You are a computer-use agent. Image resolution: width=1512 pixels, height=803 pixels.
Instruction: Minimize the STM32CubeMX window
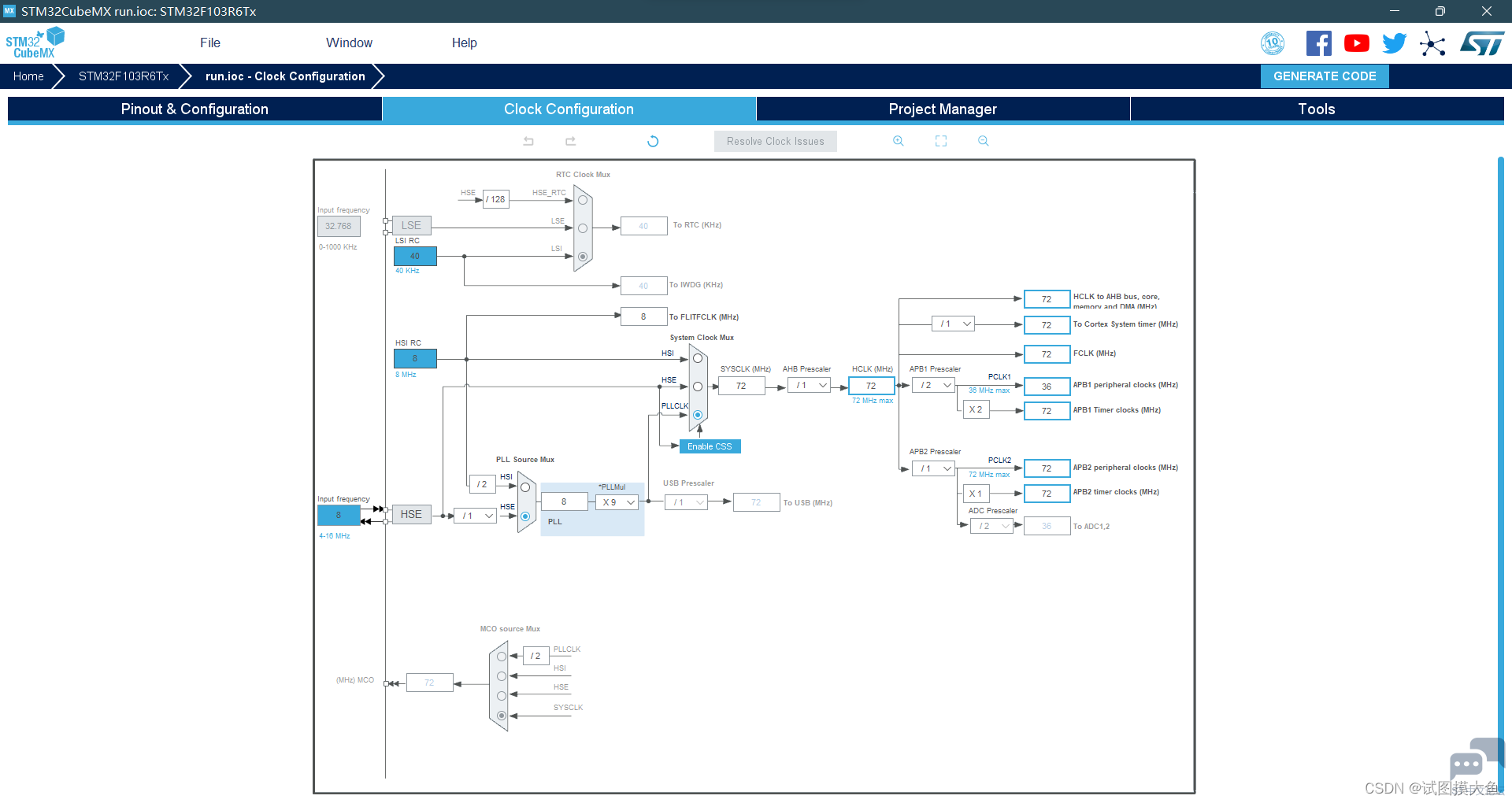point(1395,11)
